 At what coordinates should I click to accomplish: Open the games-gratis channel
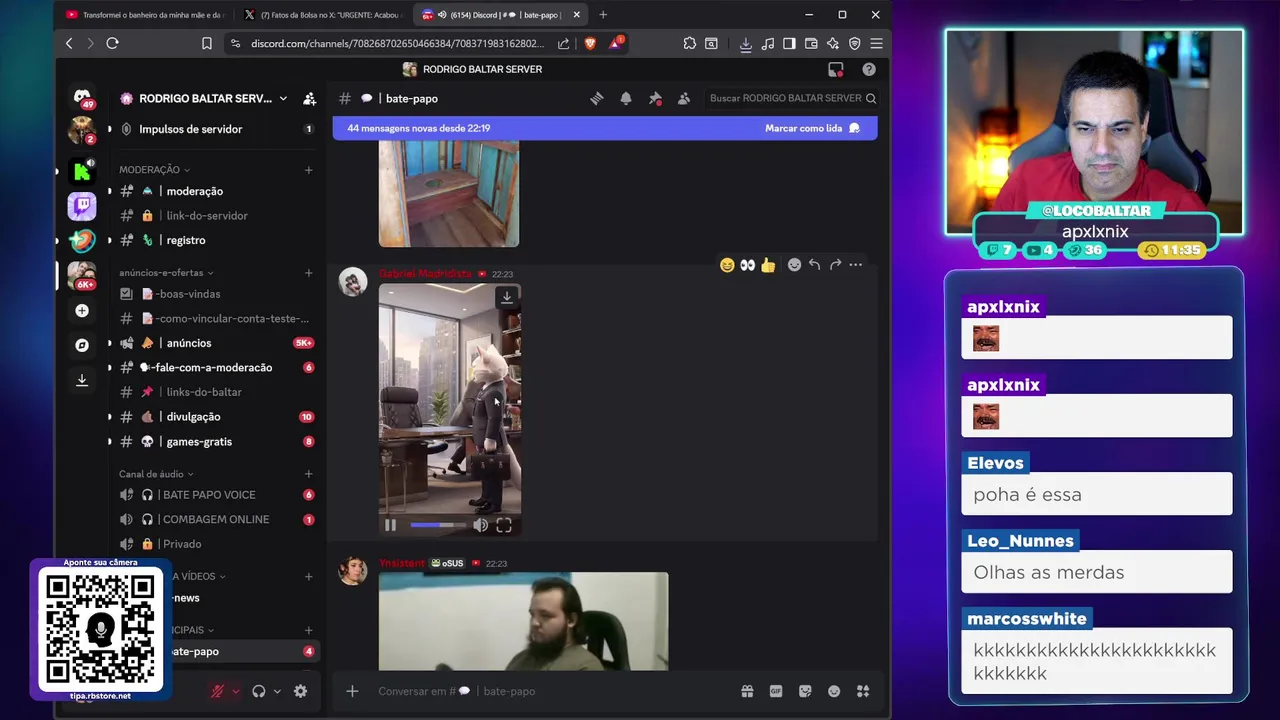pyautogui.click(x=216, y=441)
